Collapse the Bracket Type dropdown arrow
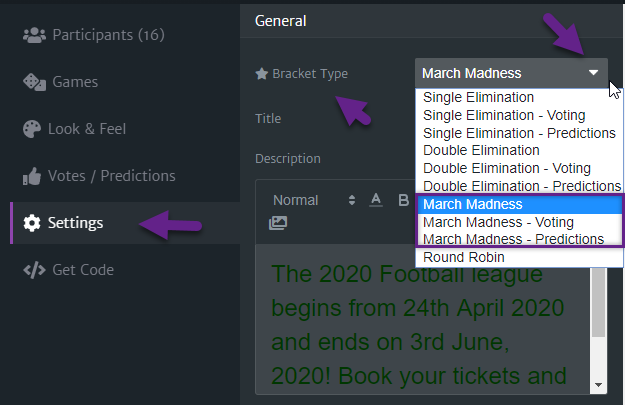This screenshot has height=405, width=625. coord(594,73)
